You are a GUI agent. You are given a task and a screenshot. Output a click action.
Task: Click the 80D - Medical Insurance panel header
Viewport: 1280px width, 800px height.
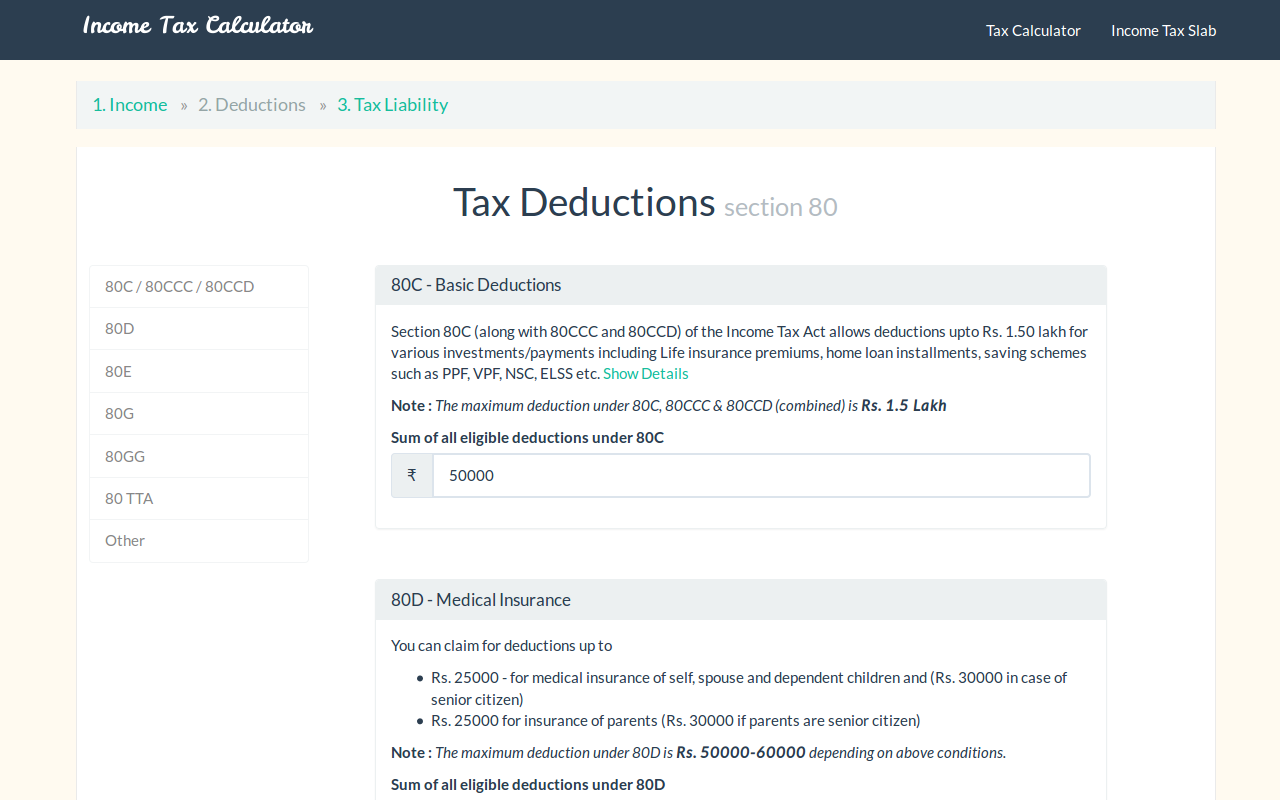[x=740, y=600]
